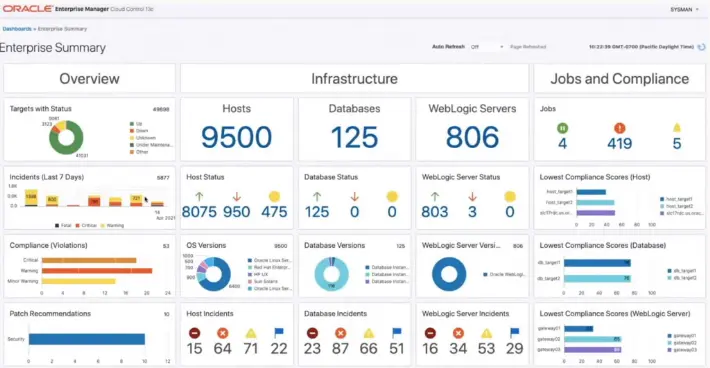Click the green up arrow in Host Status
This screenshot has height=368, width=710.
(199, 196)
